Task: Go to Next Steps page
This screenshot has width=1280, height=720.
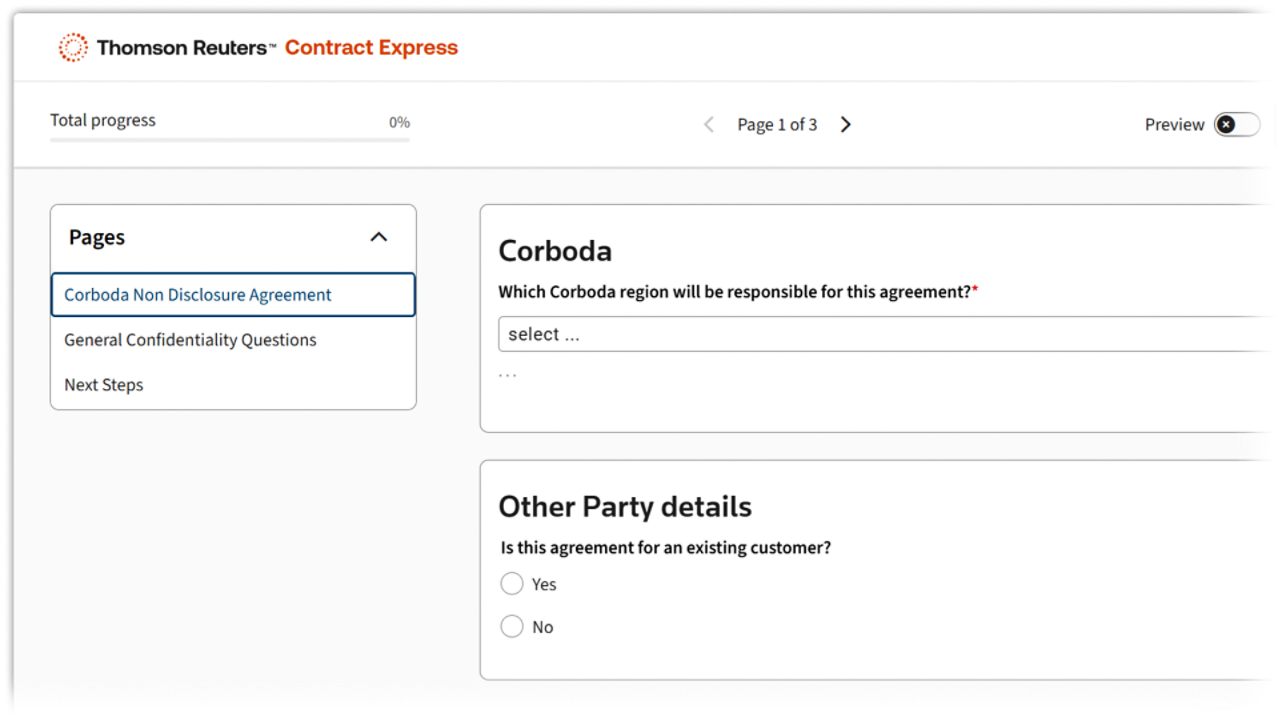Action: click(x=104, y=385)
